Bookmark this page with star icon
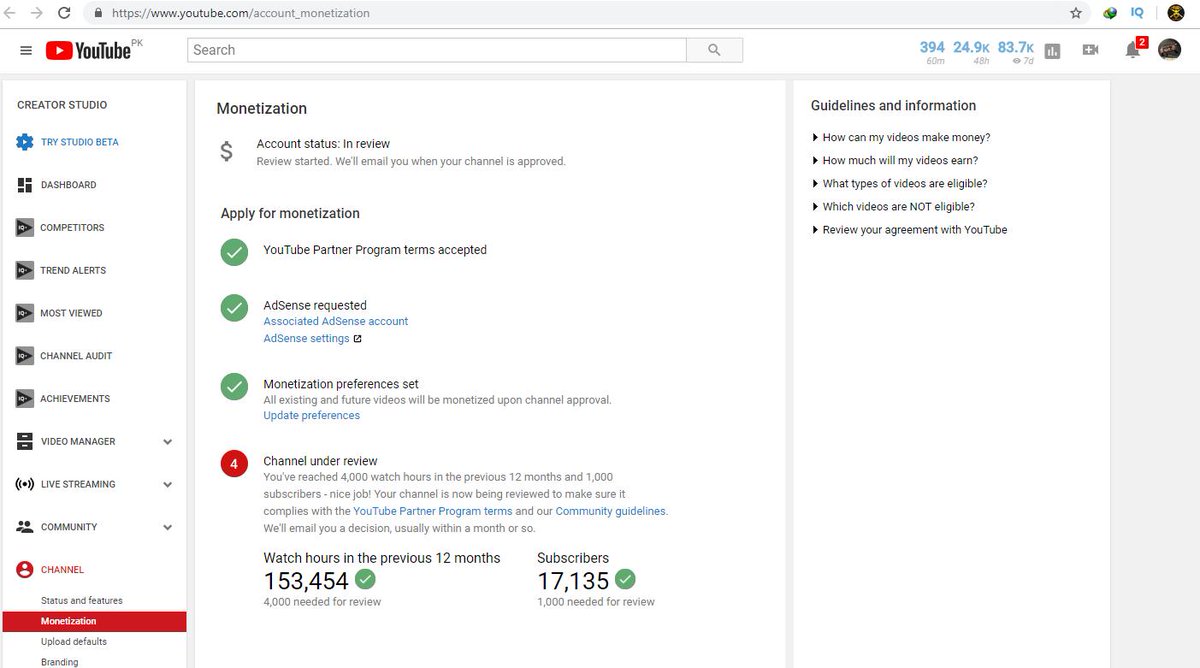1200x668 pixels. pos(1076,13)
